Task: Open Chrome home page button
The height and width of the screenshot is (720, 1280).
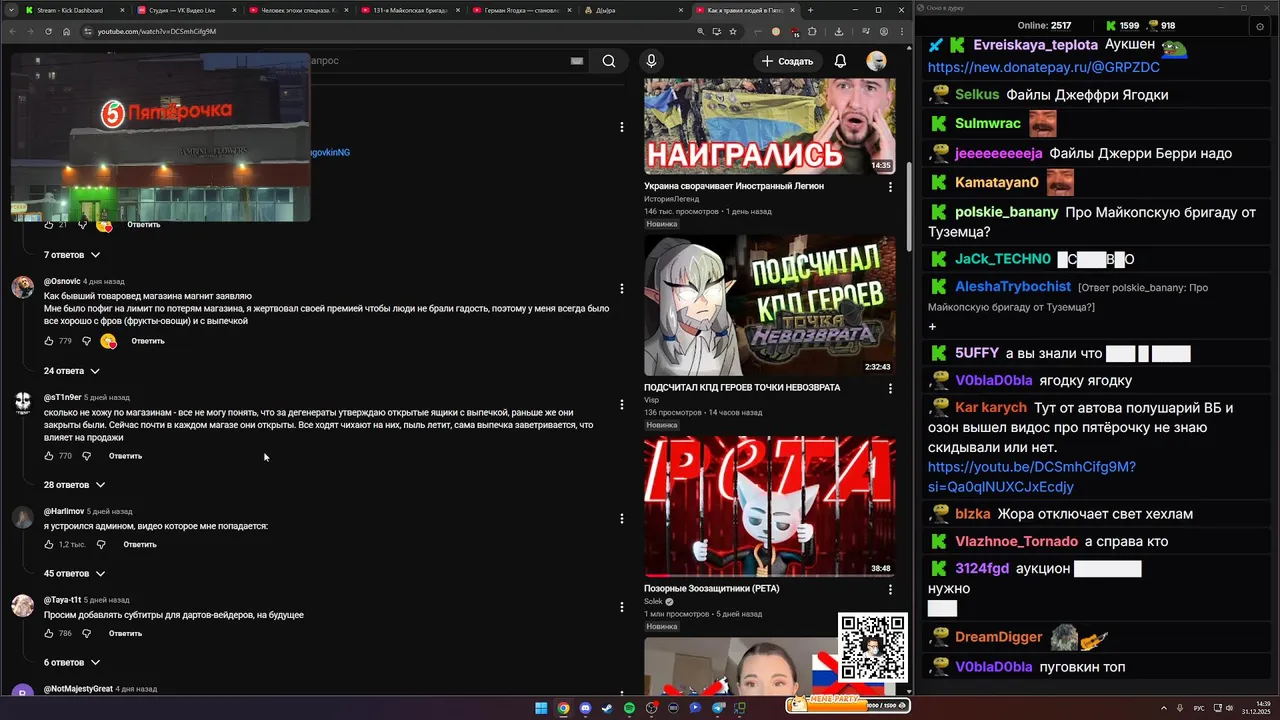Action: pos(66,31)
